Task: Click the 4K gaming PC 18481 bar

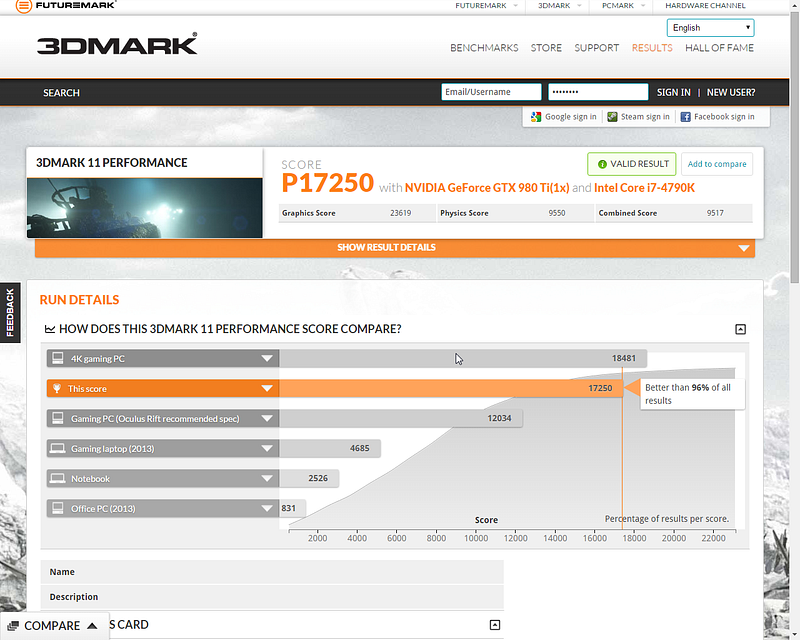Action: pyautogui.click(x=463, y=359)
